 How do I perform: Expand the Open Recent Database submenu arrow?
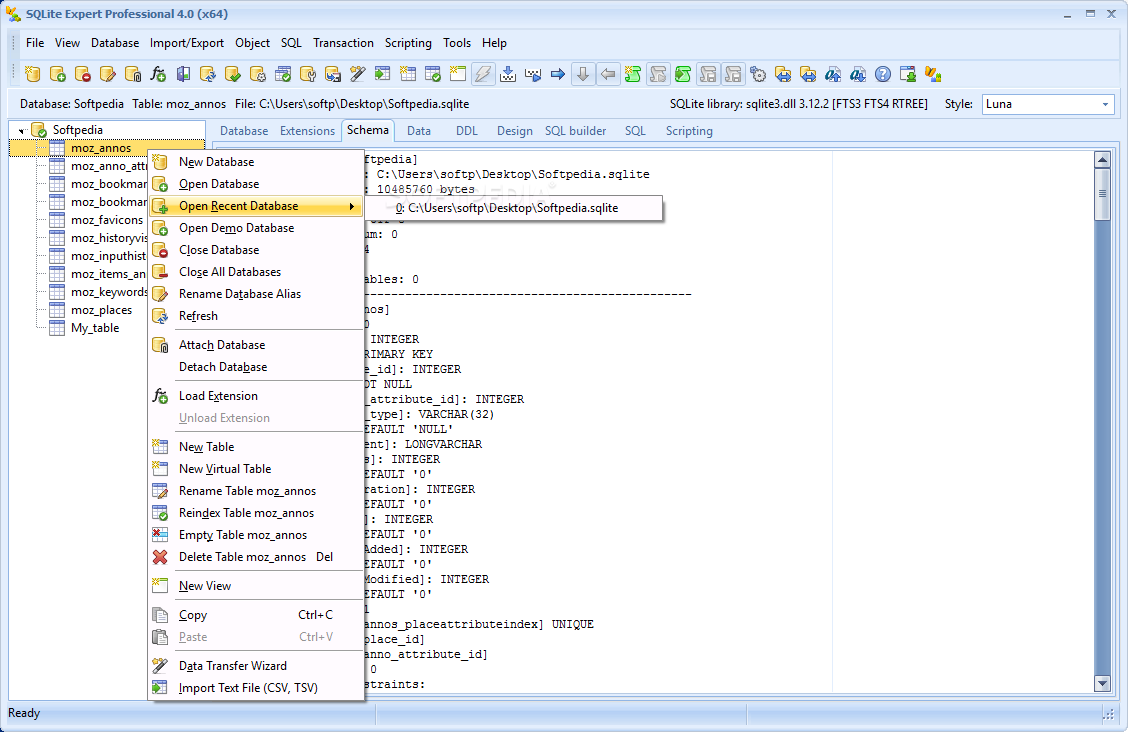click(x=352, y=206)
